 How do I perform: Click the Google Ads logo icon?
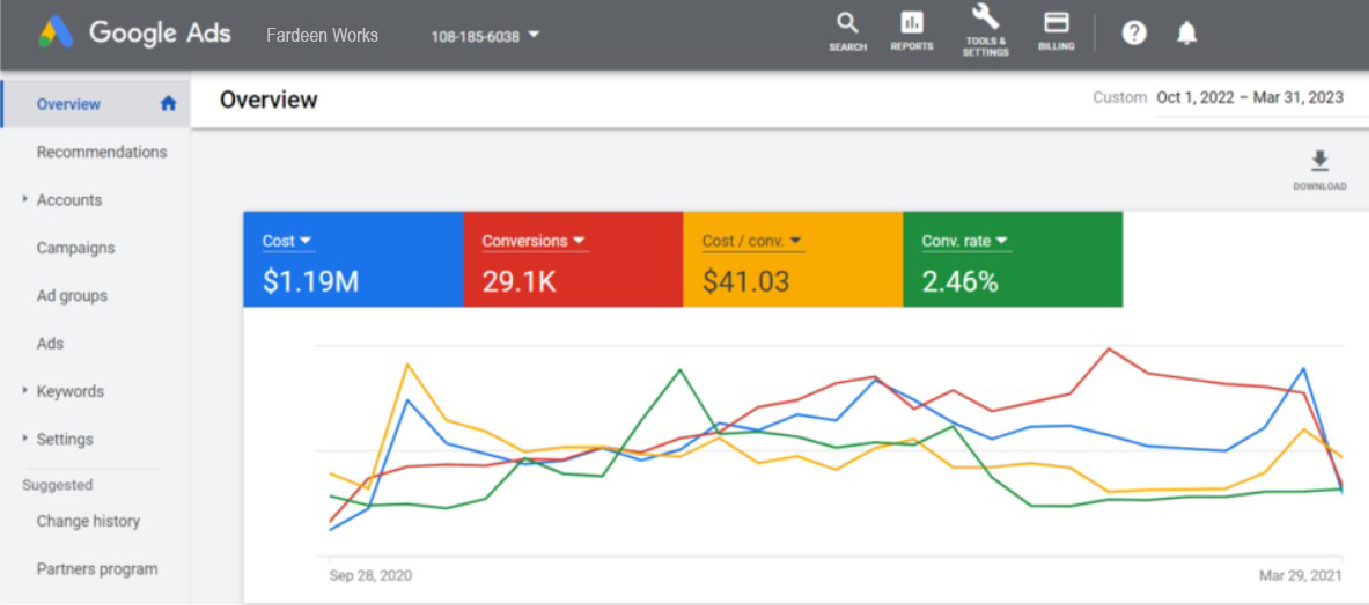57,34
